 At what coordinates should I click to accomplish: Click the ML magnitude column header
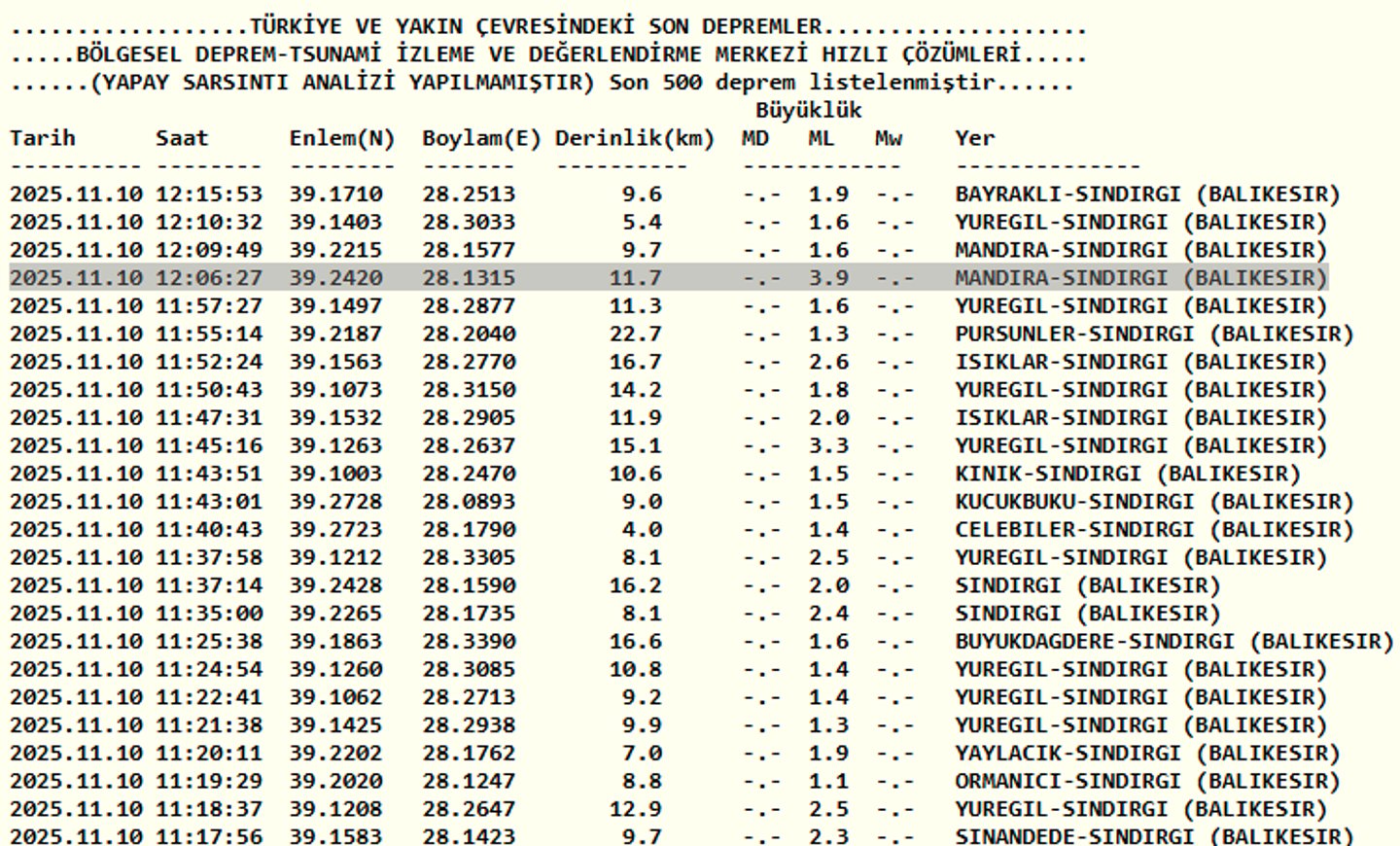tap(822, 138)
